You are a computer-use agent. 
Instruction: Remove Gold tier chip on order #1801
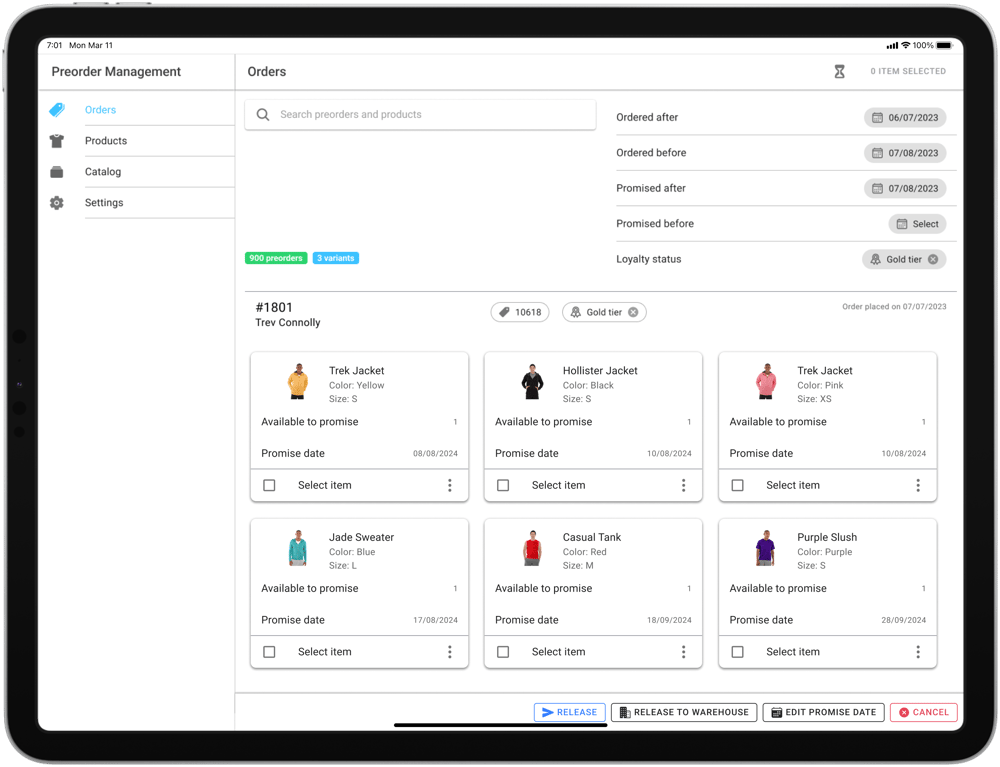point(633,312)
